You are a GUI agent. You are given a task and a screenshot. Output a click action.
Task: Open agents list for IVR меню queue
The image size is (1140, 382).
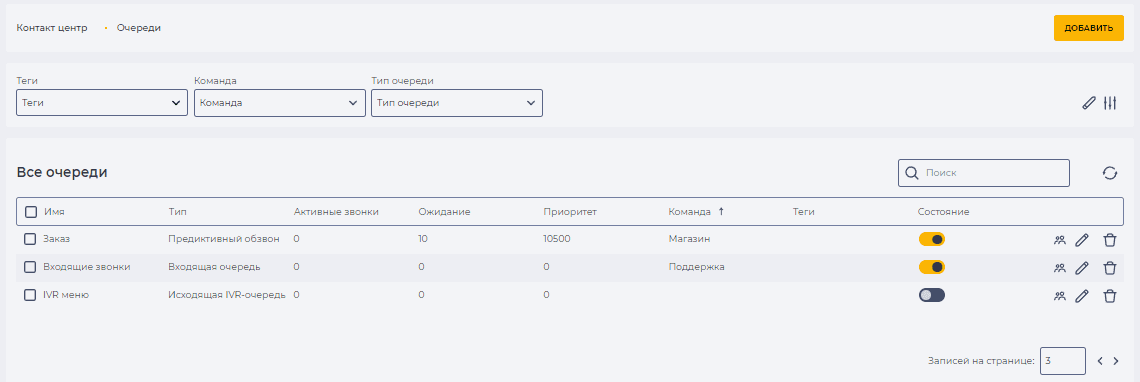1059,295
